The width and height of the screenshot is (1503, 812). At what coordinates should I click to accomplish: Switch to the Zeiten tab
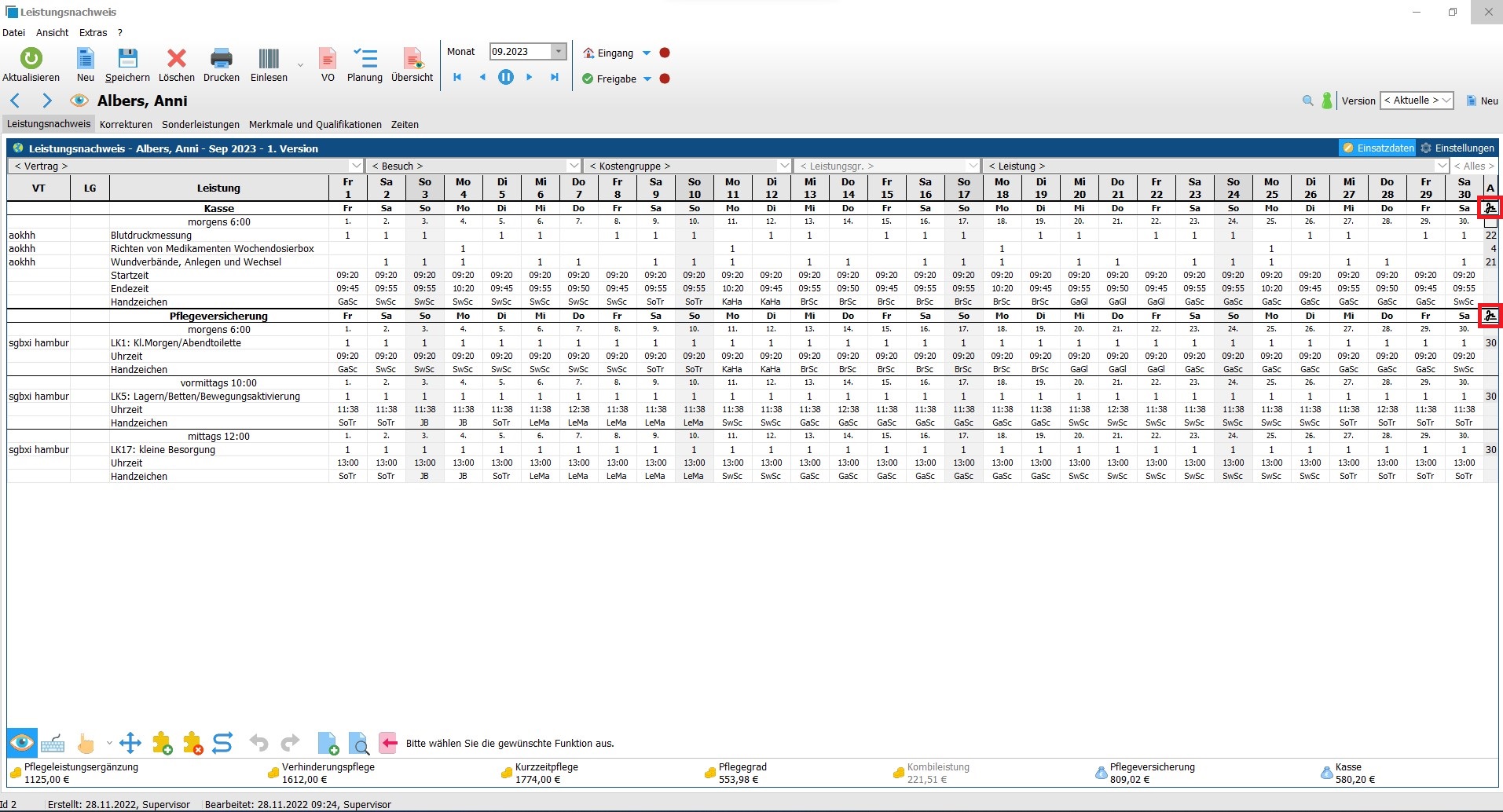point(405,124)
